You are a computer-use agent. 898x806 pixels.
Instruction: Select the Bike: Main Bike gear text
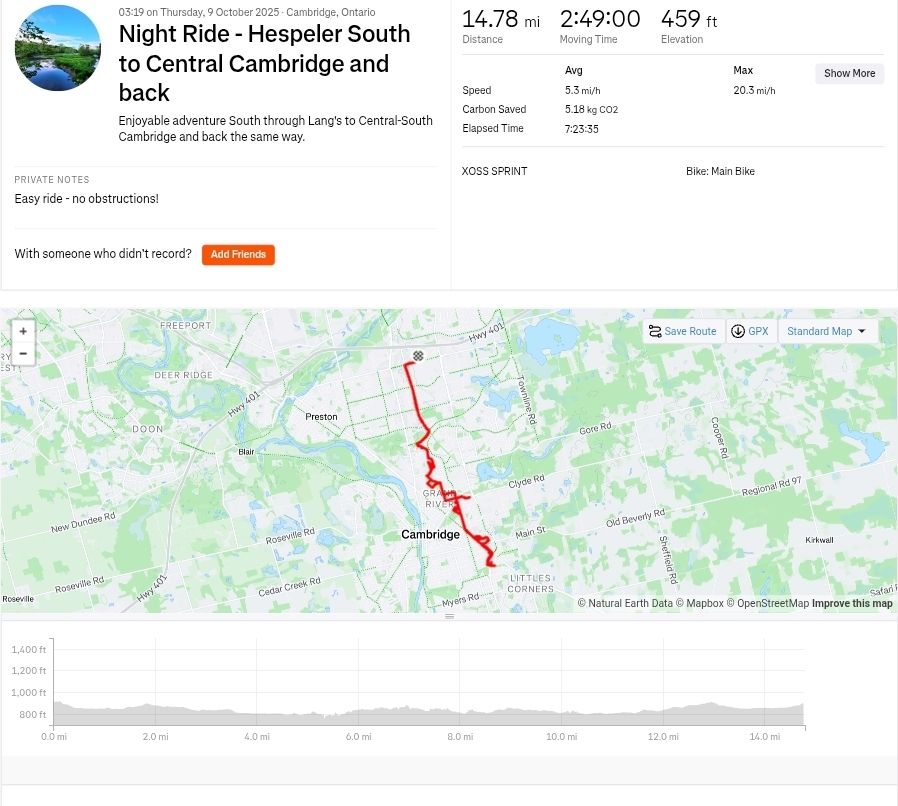coord(720,171)
